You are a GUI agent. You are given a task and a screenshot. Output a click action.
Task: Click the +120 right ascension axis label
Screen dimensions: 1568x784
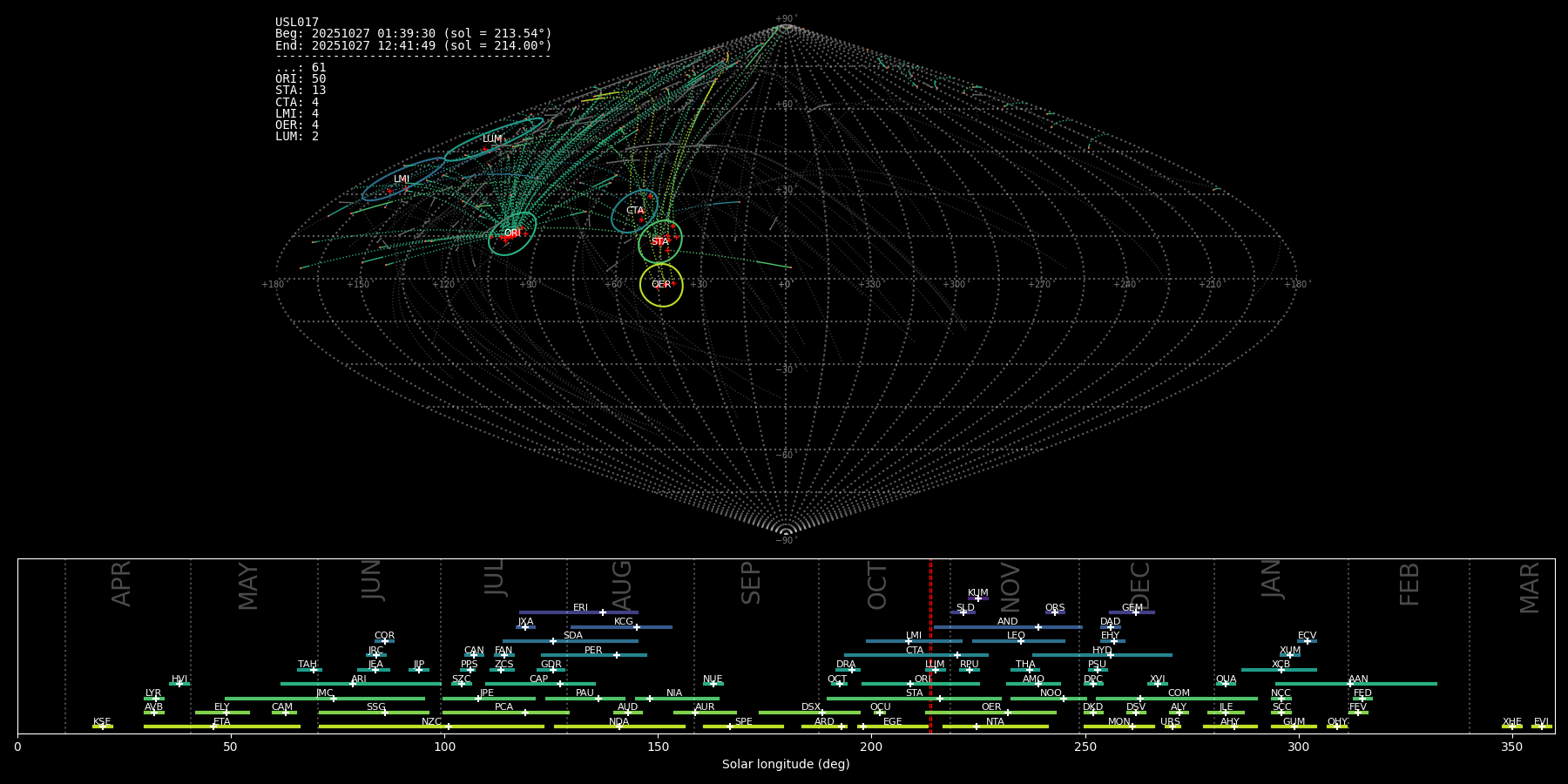click(443, 285)
